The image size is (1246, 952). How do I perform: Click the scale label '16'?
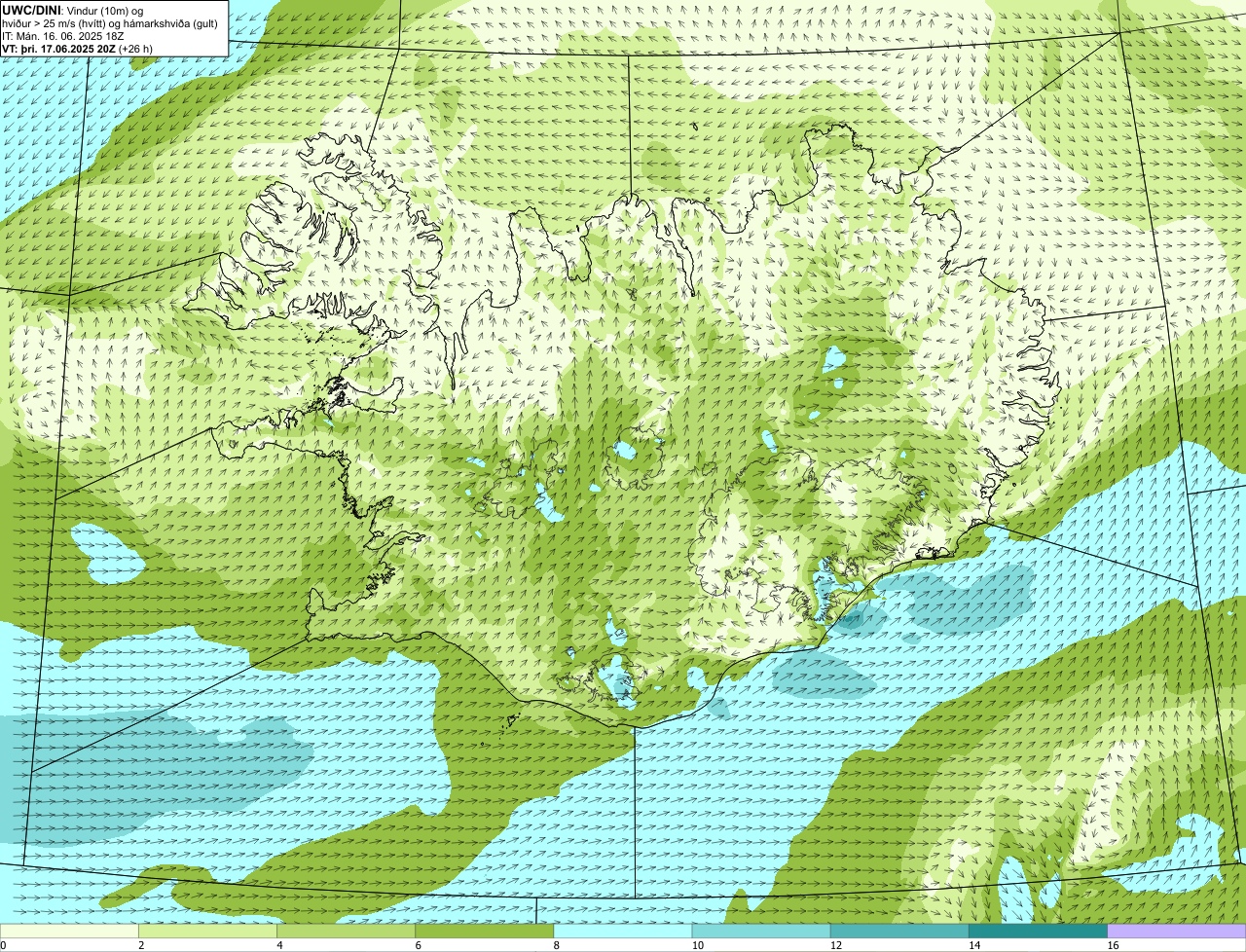1113,945
